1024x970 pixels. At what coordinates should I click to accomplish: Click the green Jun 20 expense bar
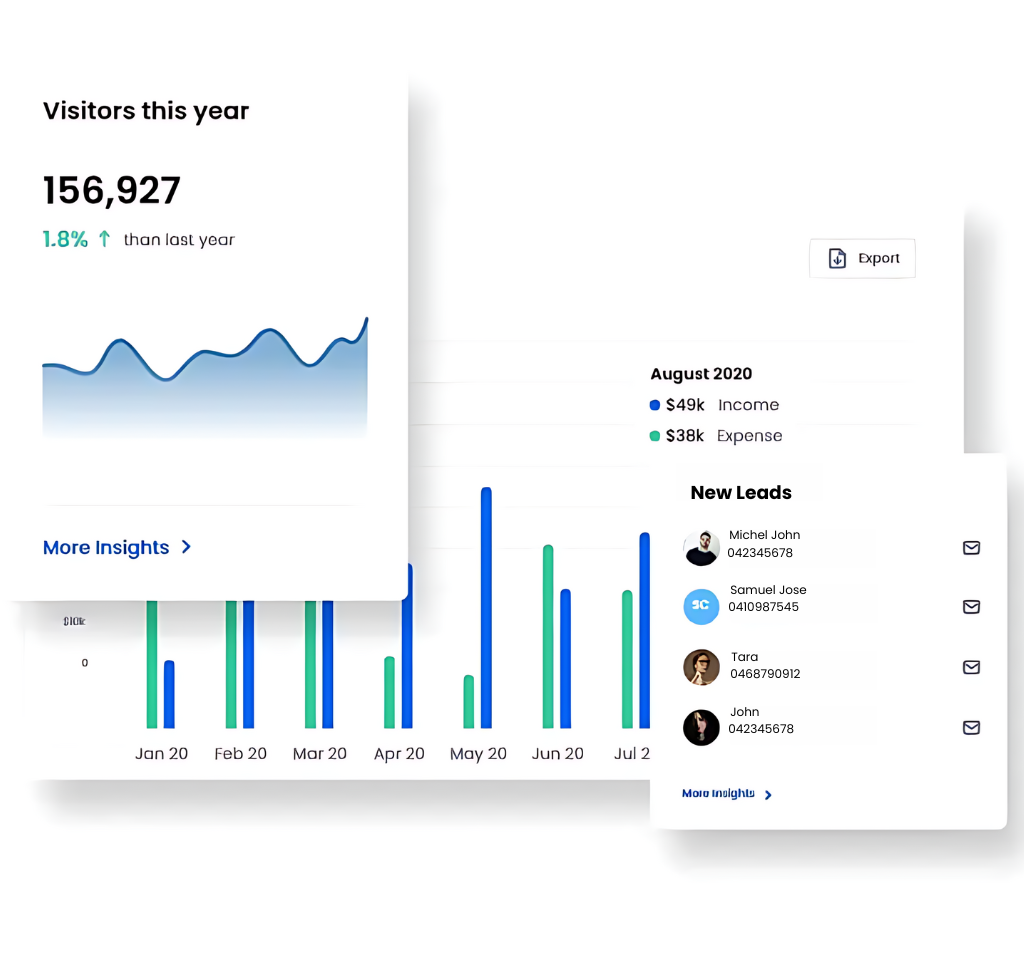point(548,636)
